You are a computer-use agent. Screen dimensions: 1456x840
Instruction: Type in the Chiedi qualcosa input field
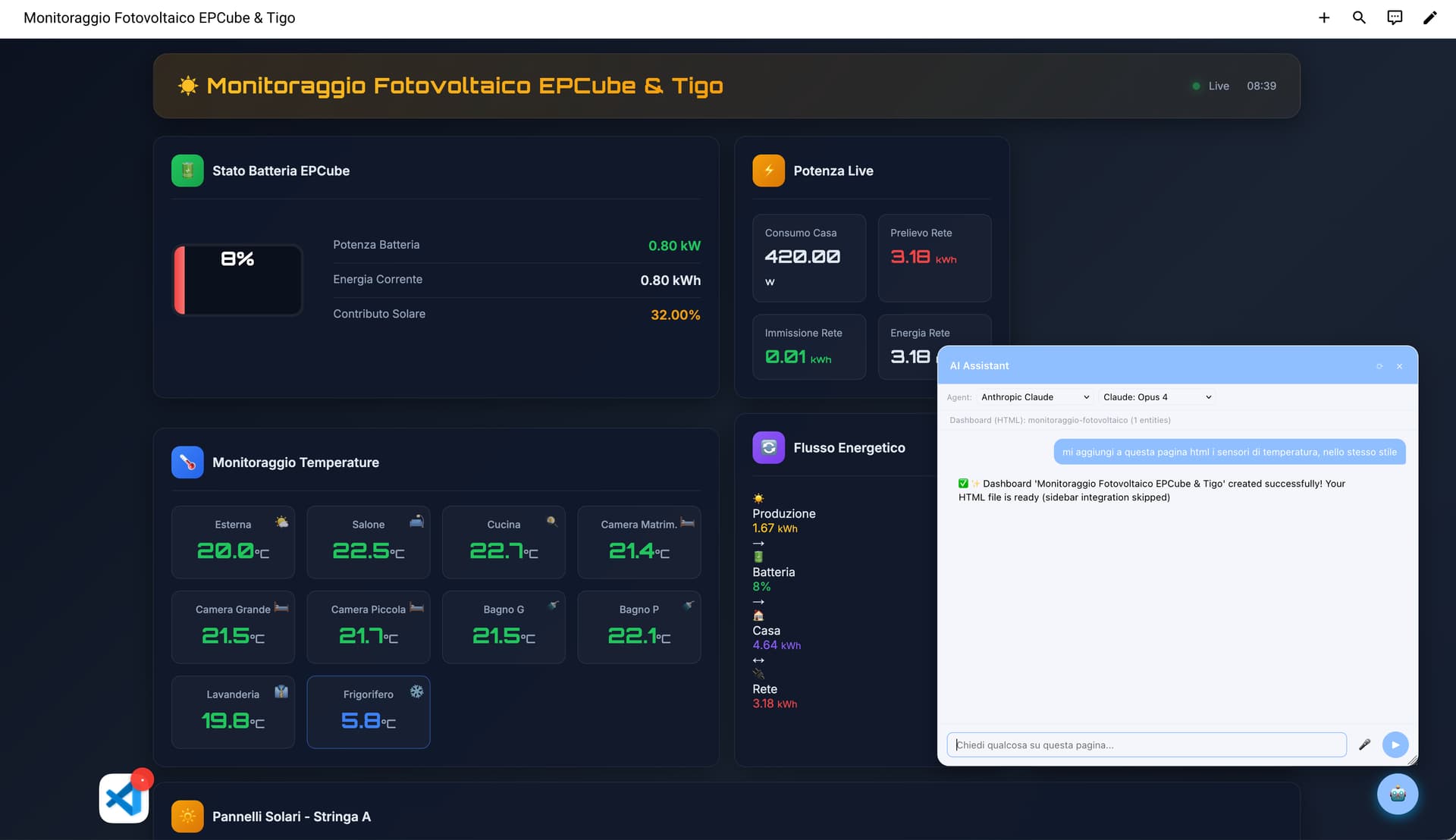pos(1146,744)
